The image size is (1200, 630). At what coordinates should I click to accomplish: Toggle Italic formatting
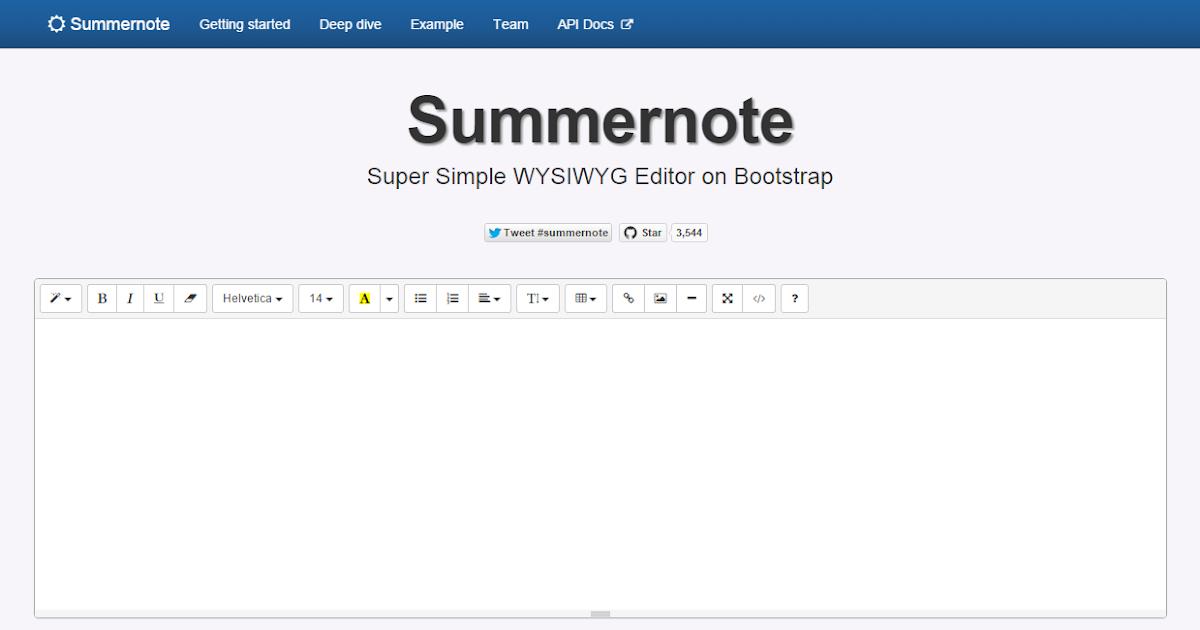pyautogui.click(x=130, y=298)
